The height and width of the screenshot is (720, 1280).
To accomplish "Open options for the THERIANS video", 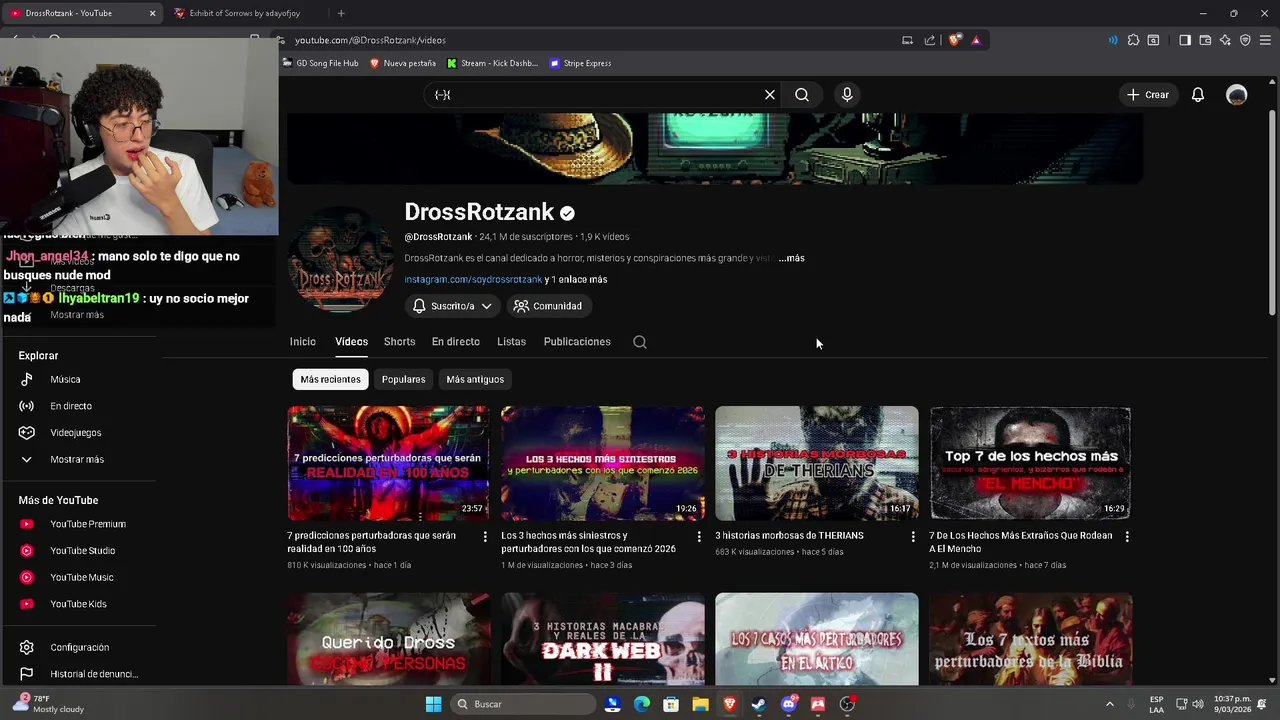I will click(x=913, y=537).
